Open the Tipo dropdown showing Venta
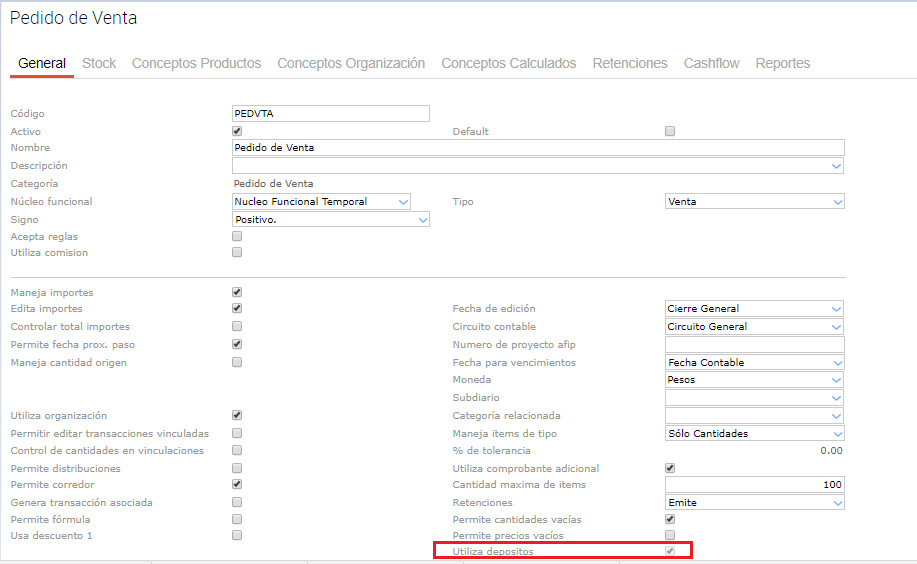This screenshot has height=564, width=917. (x=755, y=202)
